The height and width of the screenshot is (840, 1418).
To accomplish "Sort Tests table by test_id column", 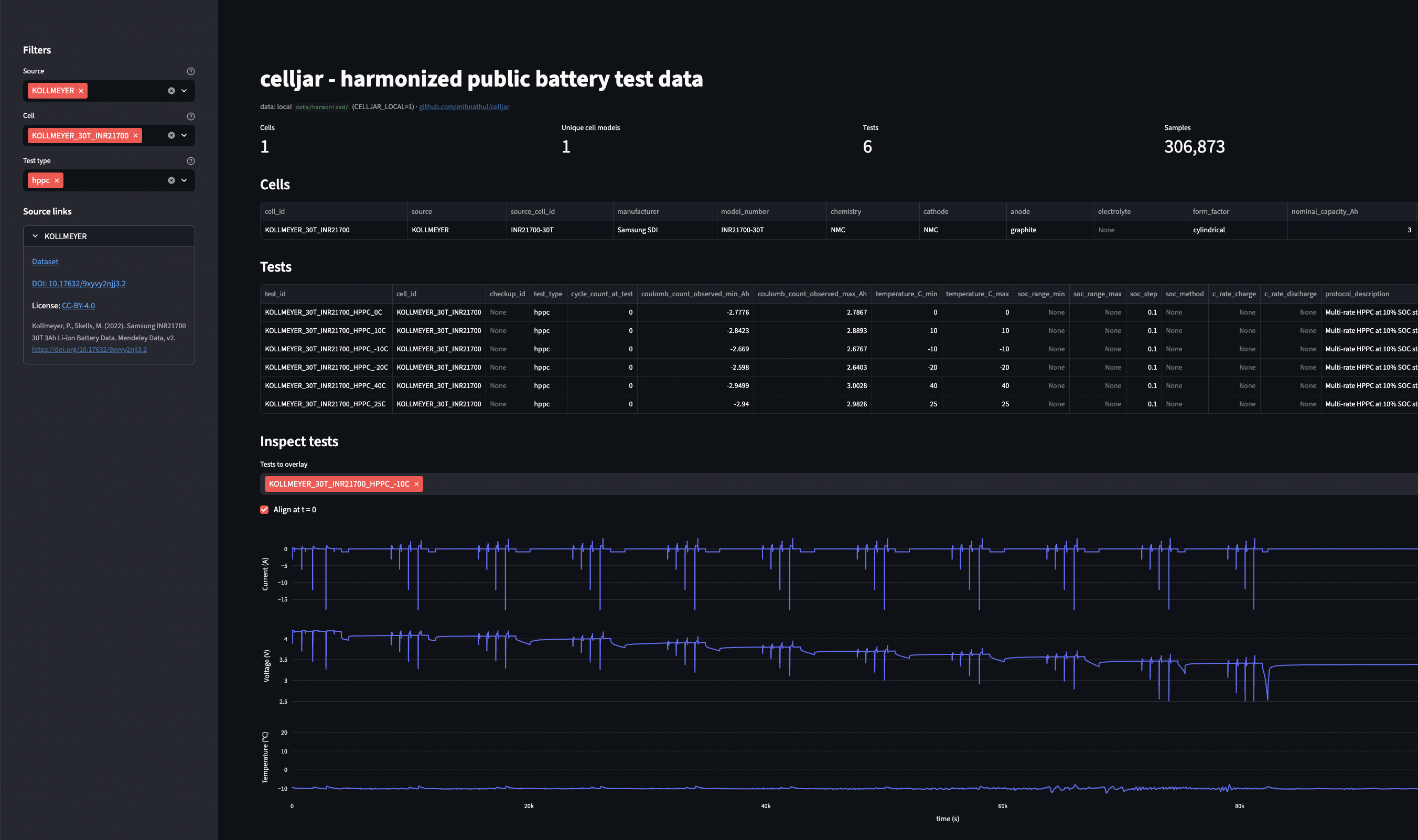I will (326, 294).
